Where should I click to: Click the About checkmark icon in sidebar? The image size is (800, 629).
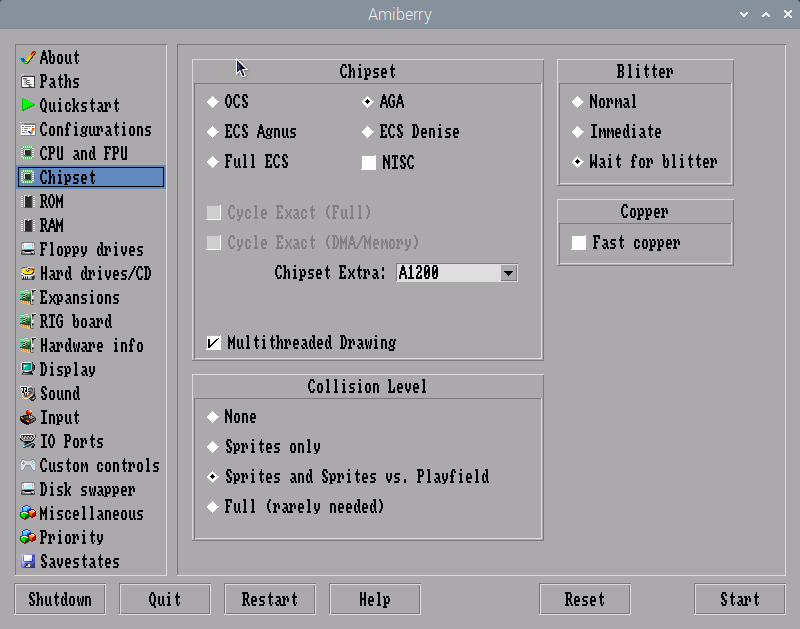click(x=28, y=58)
